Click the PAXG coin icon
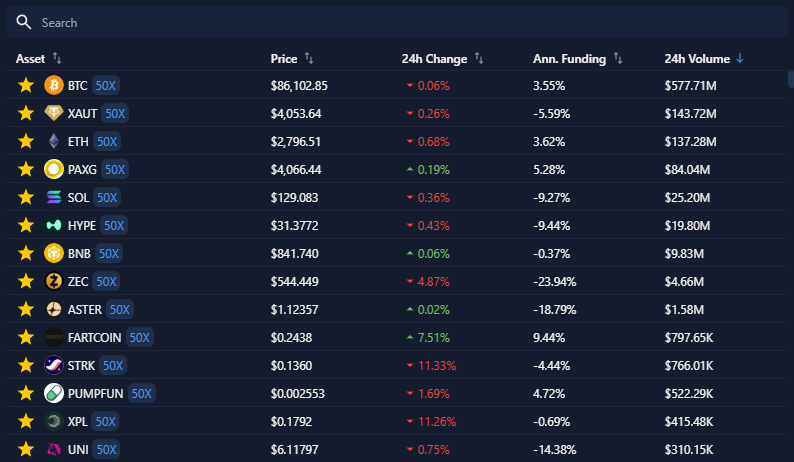This screenshot has height=462, width=794. pos(54,169)
